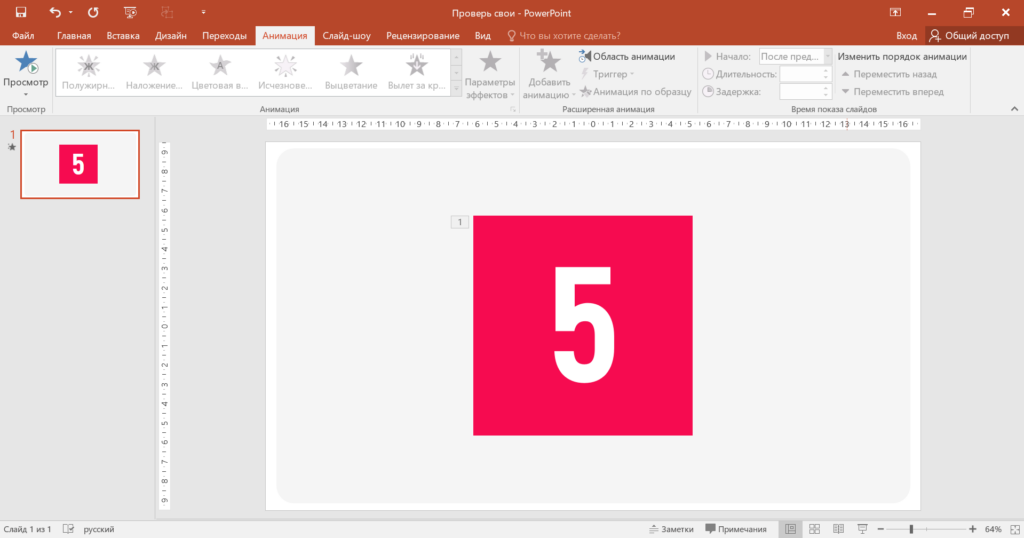
Task: Click the Undo arrow icon
Action: point(55,12)
